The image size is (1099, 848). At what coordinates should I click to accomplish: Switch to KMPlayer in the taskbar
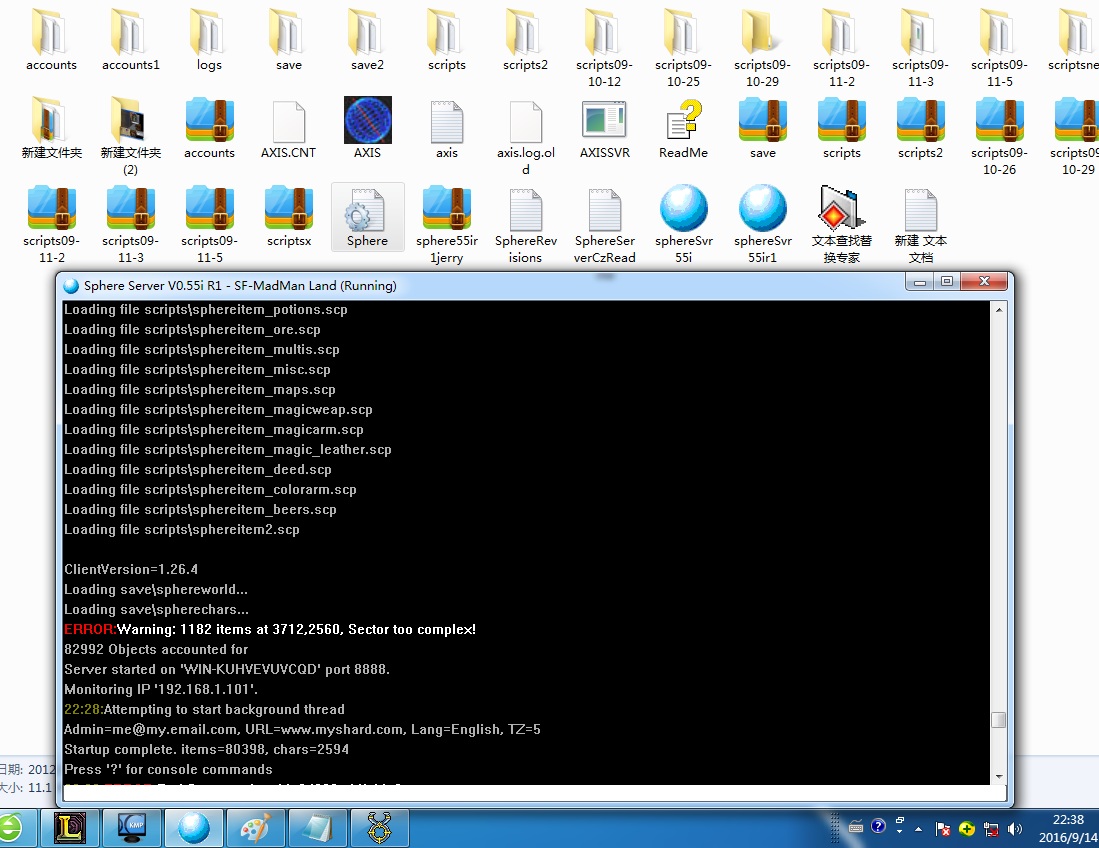coord(132,828)
